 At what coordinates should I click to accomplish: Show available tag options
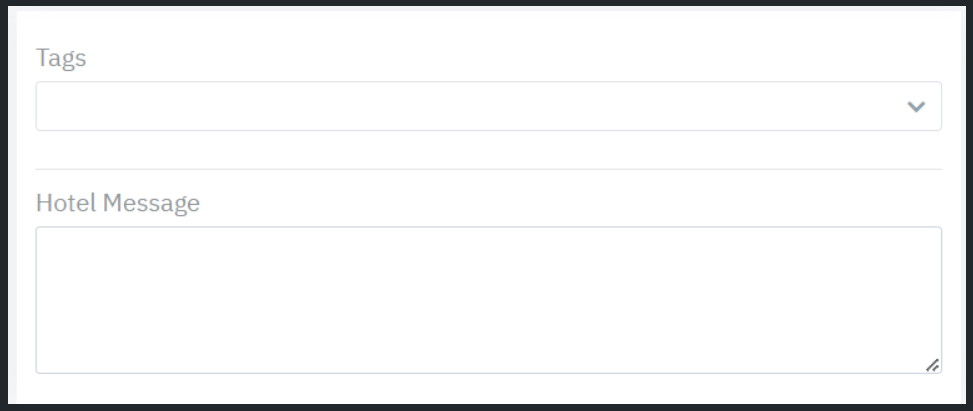(x=916, y=106)
